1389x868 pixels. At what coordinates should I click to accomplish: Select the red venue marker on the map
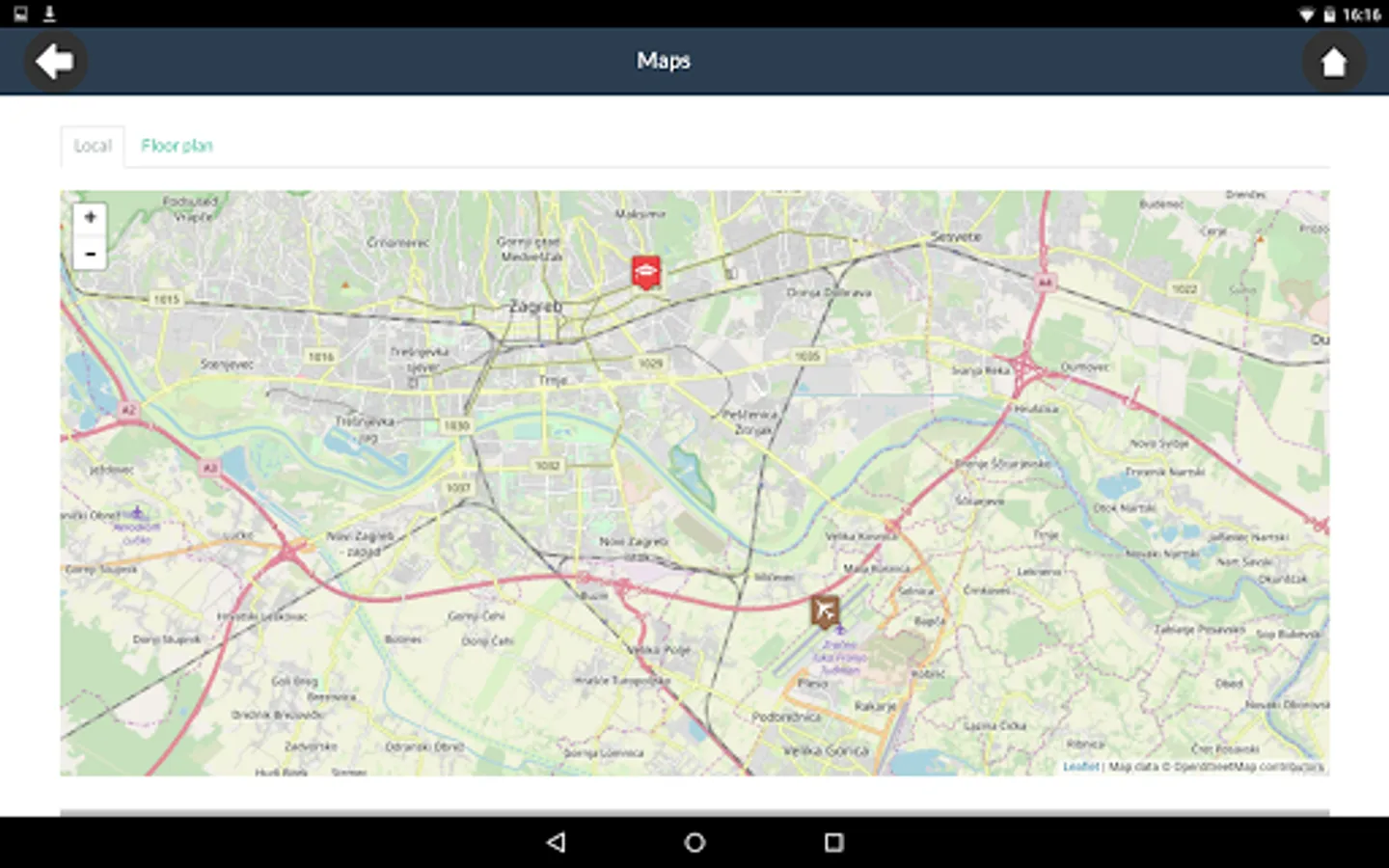645,272
